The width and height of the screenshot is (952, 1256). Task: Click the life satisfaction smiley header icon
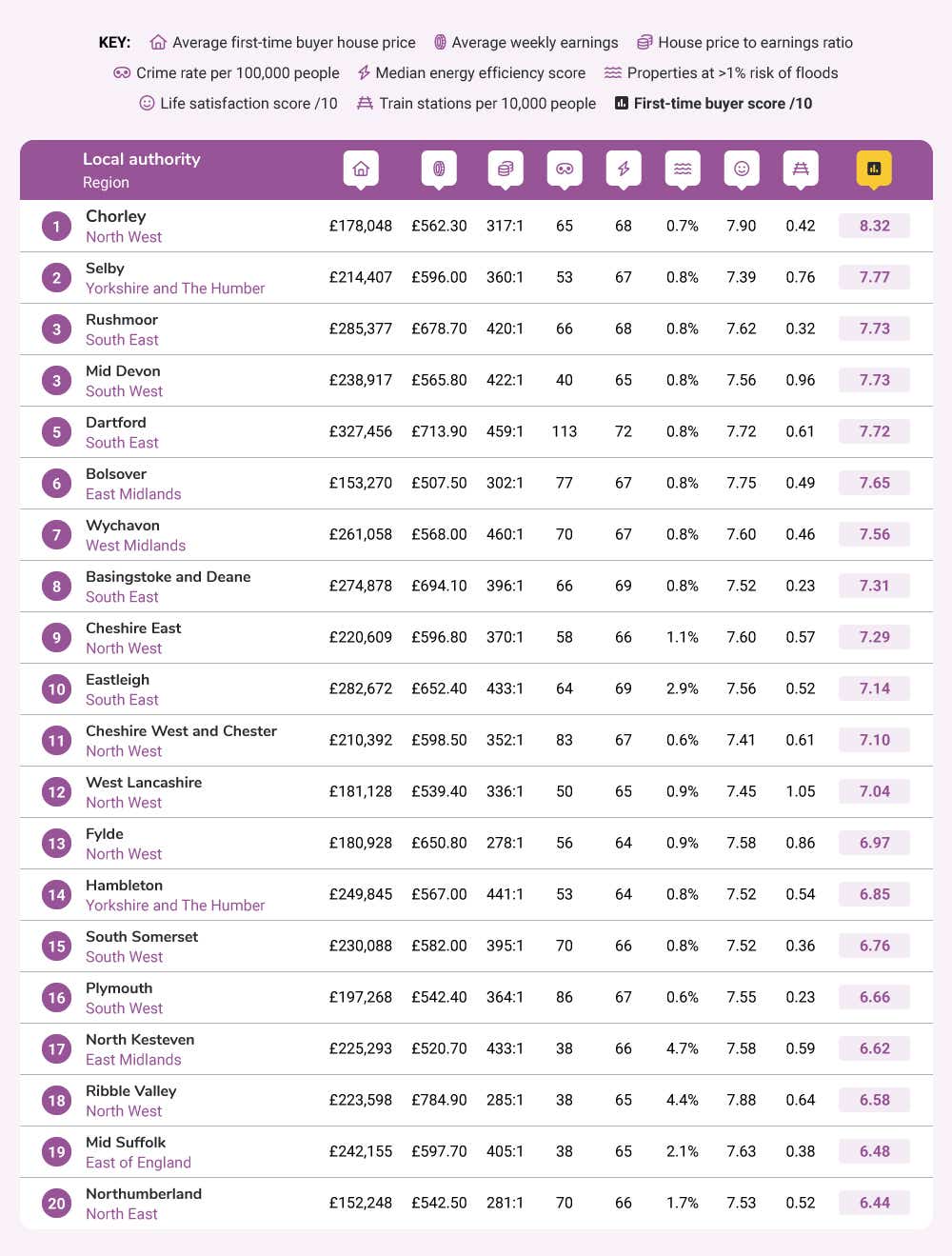(742, 169)
